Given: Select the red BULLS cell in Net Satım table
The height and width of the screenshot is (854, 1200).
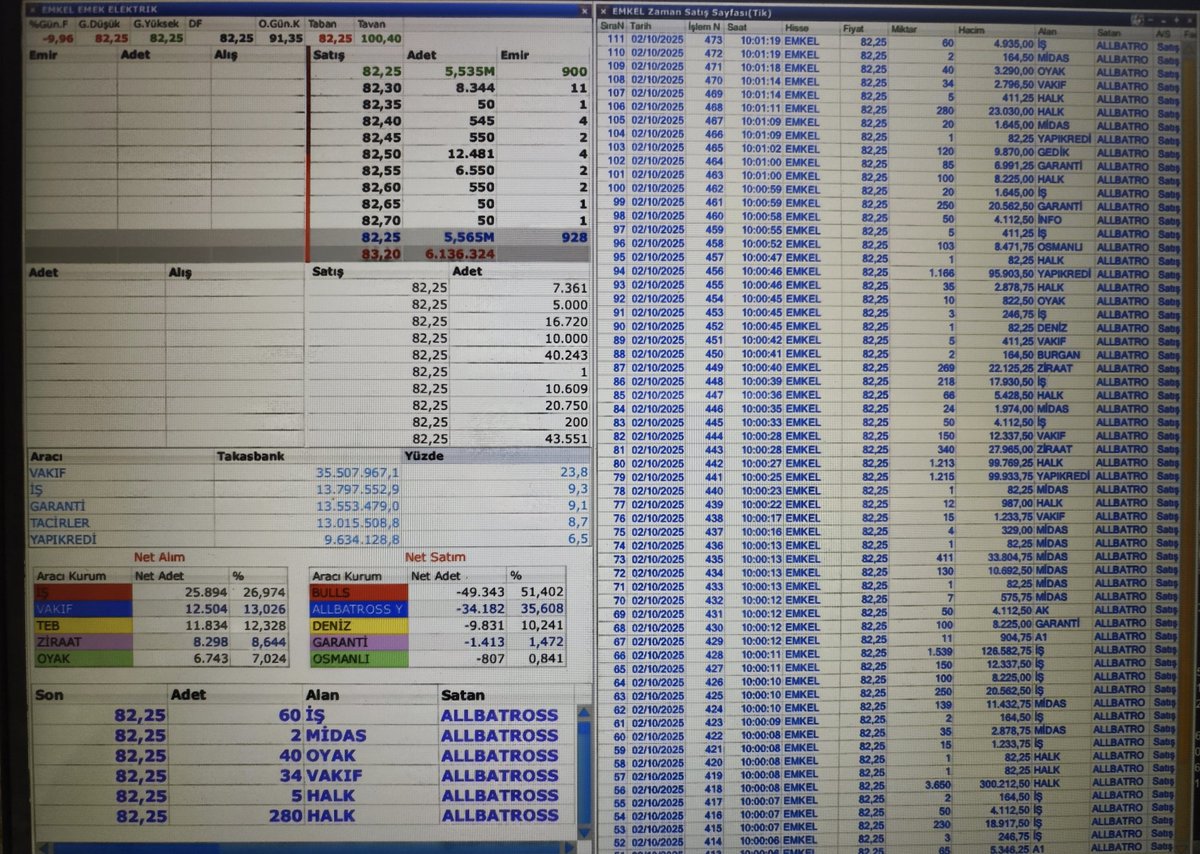Looking at the screenshot, I should [x=359, y=593].
